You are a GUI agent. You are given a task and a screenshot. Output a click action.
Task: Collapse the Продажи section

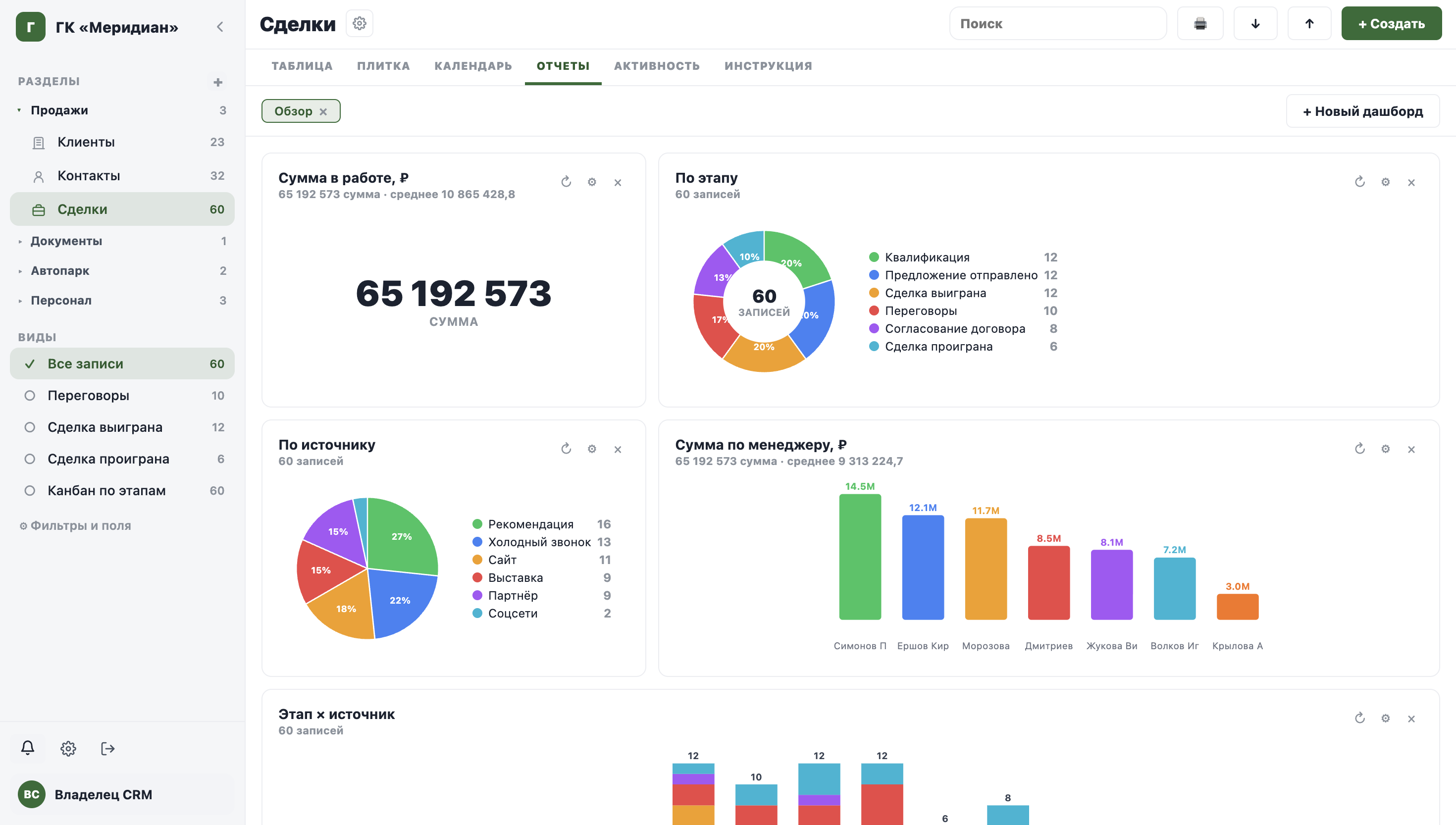(x=19, y=110)
